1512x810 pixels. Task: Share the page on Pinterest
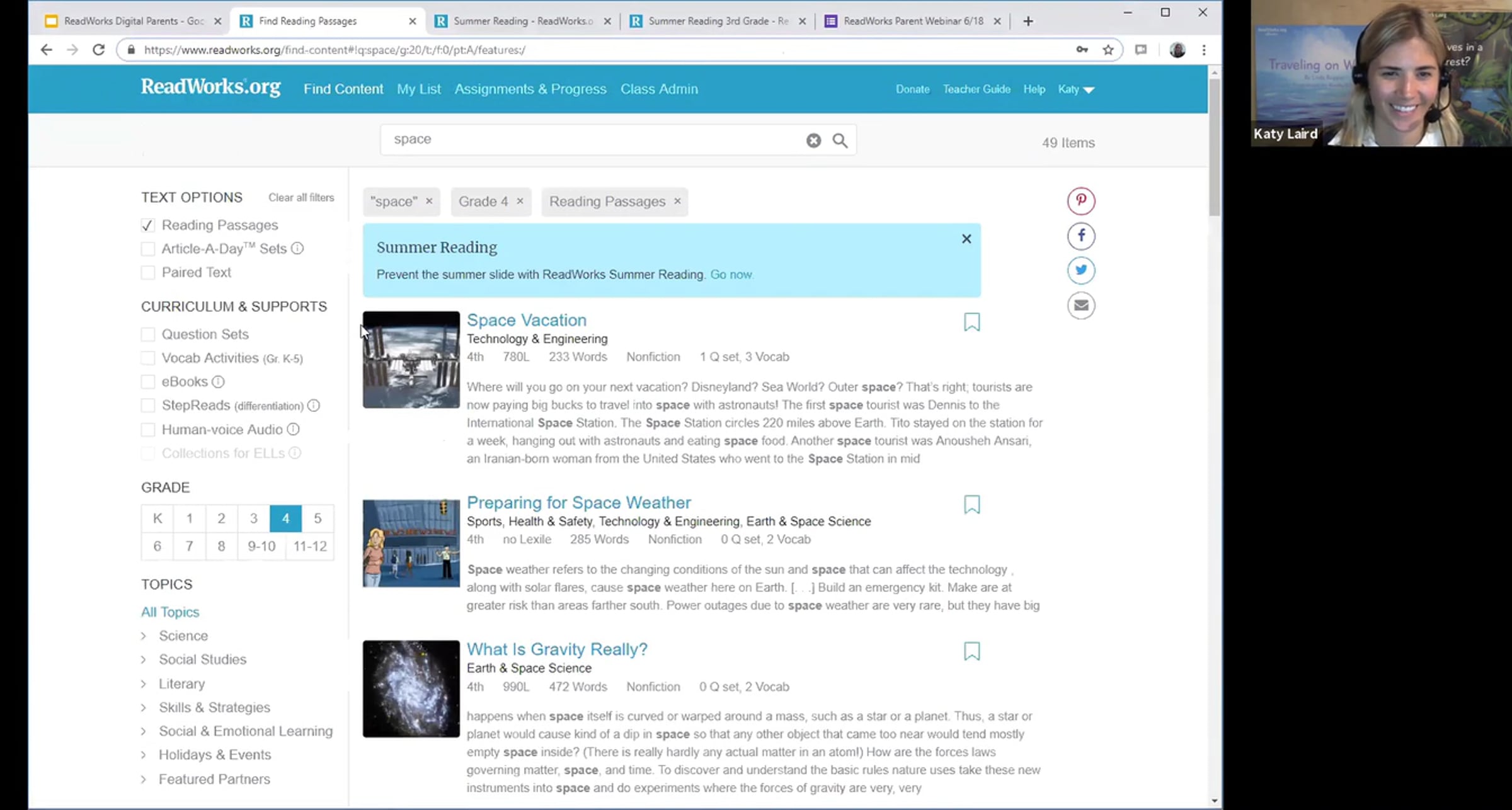pos(1081,201)
